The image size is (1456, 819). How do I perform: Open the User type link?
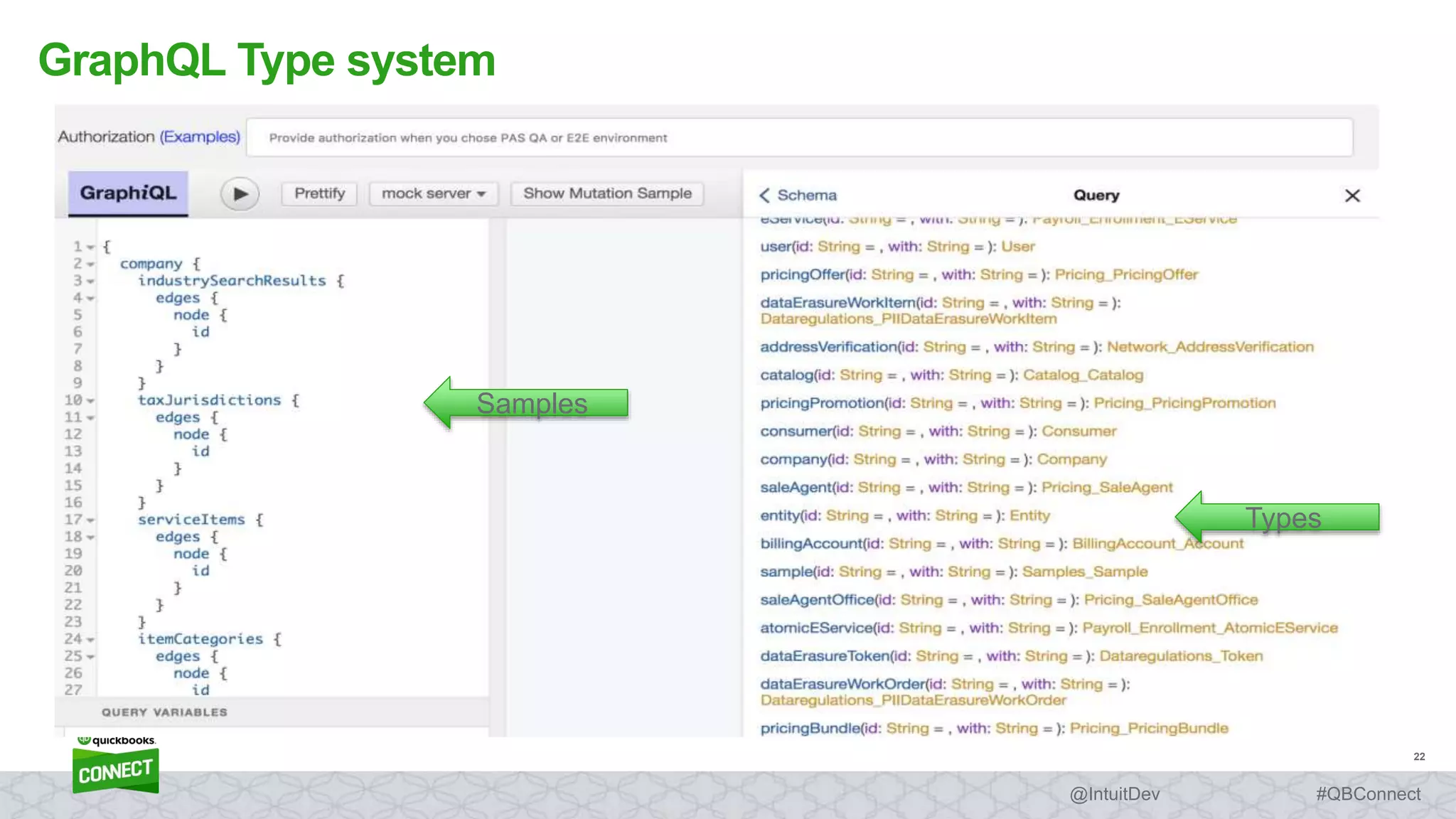(x=1018, y=247)
